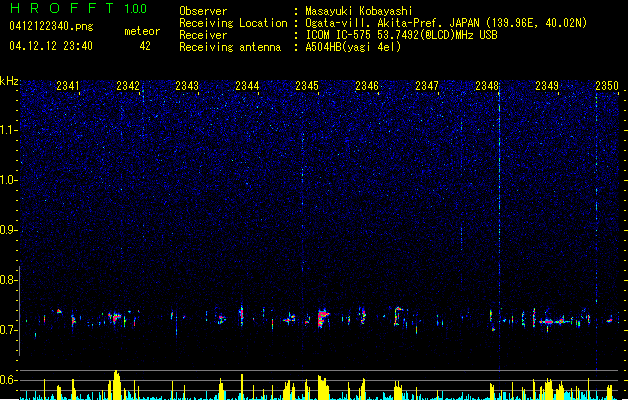Click the 'Receiving antenna' field label
This screenshot has height=400, width=629.
[x=230, y=47]
